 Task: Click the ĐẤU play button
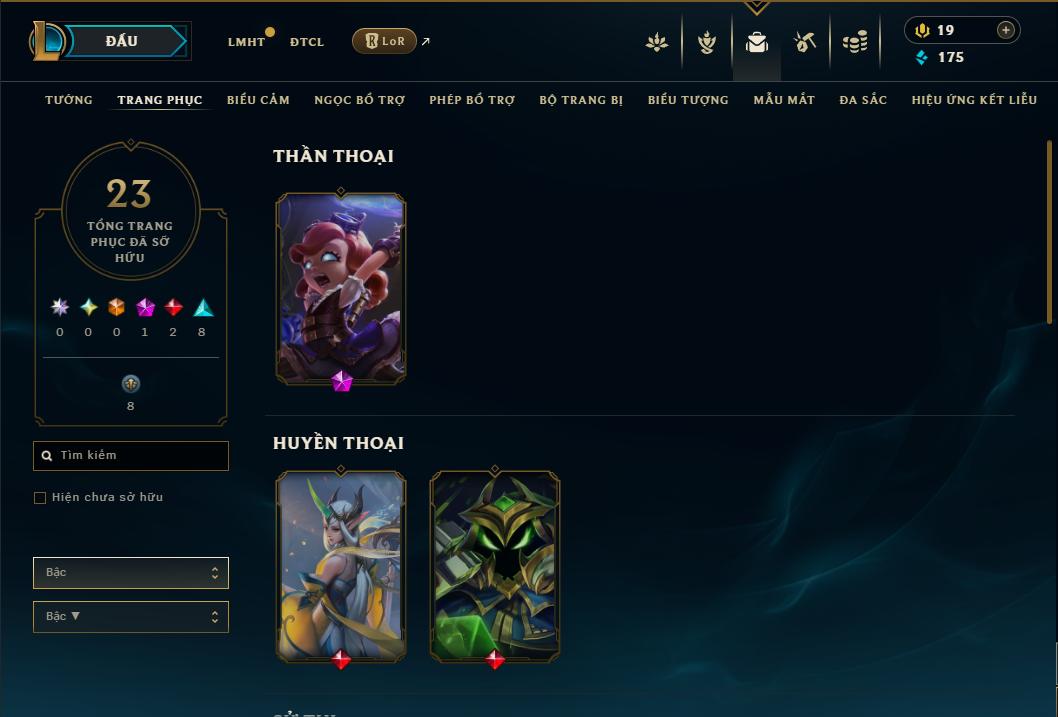pos(126,41)
